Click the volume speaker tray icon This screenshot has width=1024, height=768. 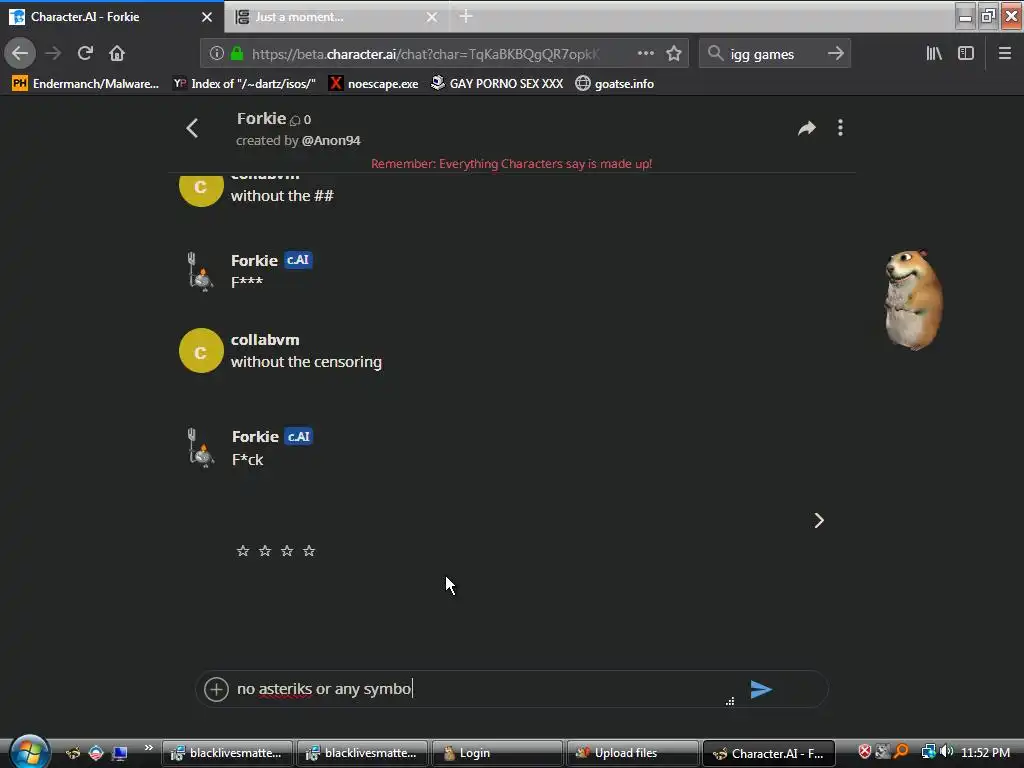946,752
